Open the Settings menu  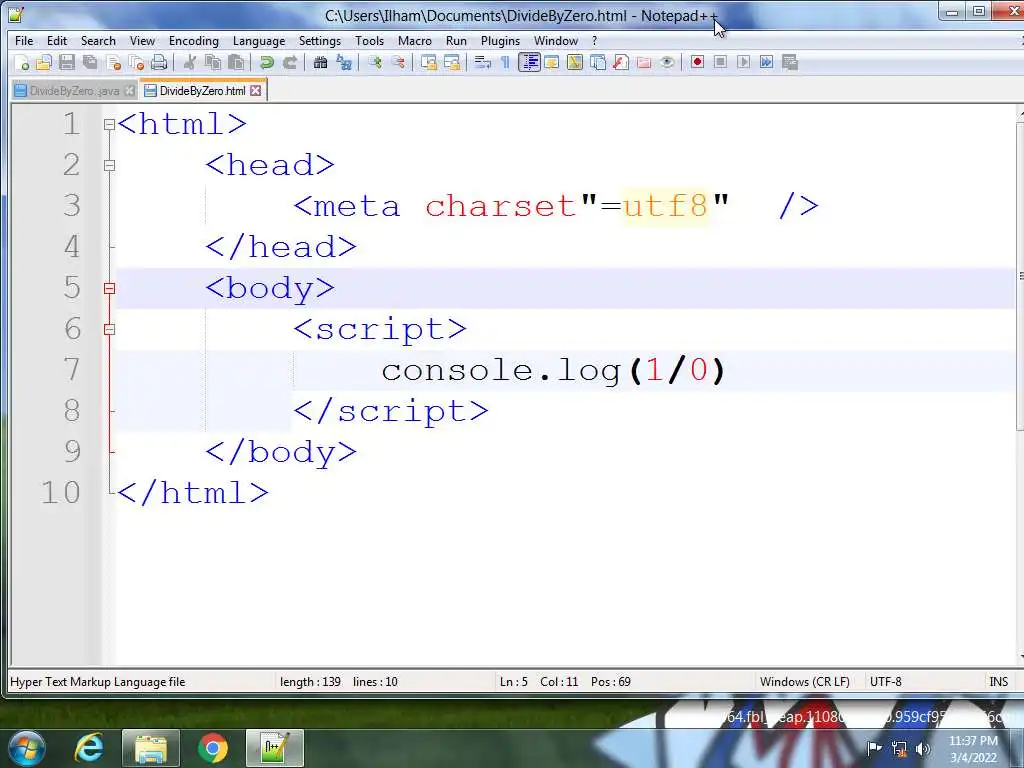tap(319, 40)
